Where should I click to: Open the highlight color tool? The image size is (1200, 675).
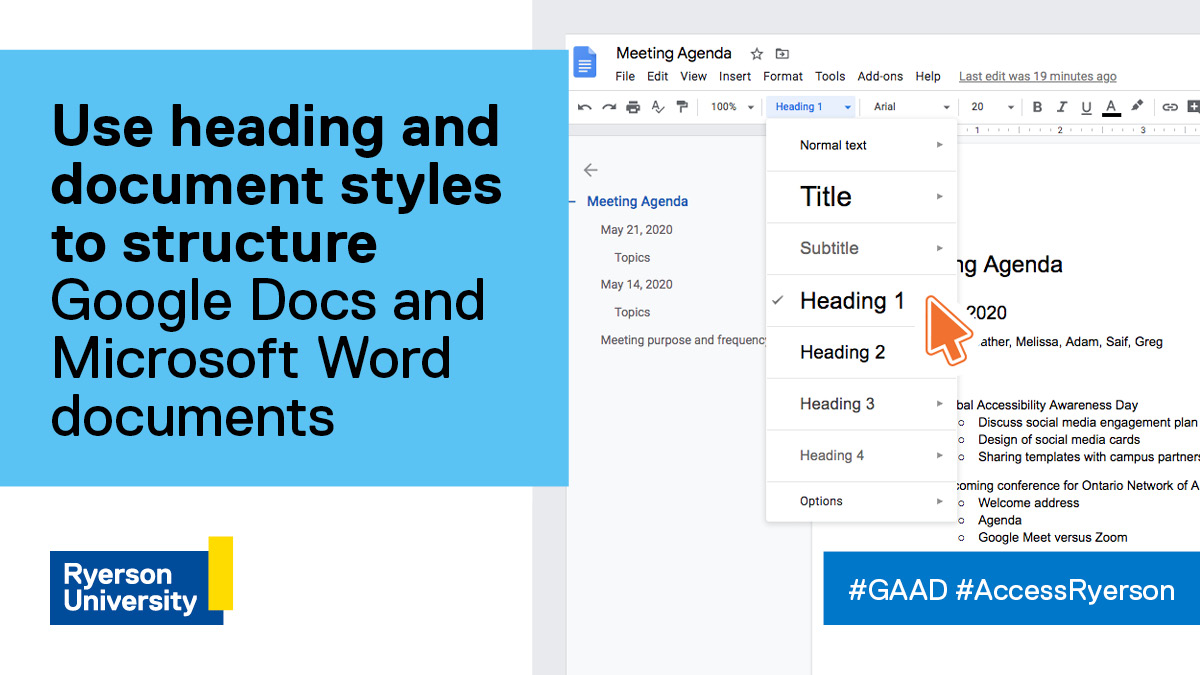pyautogui.click(x=1137, y=106)
